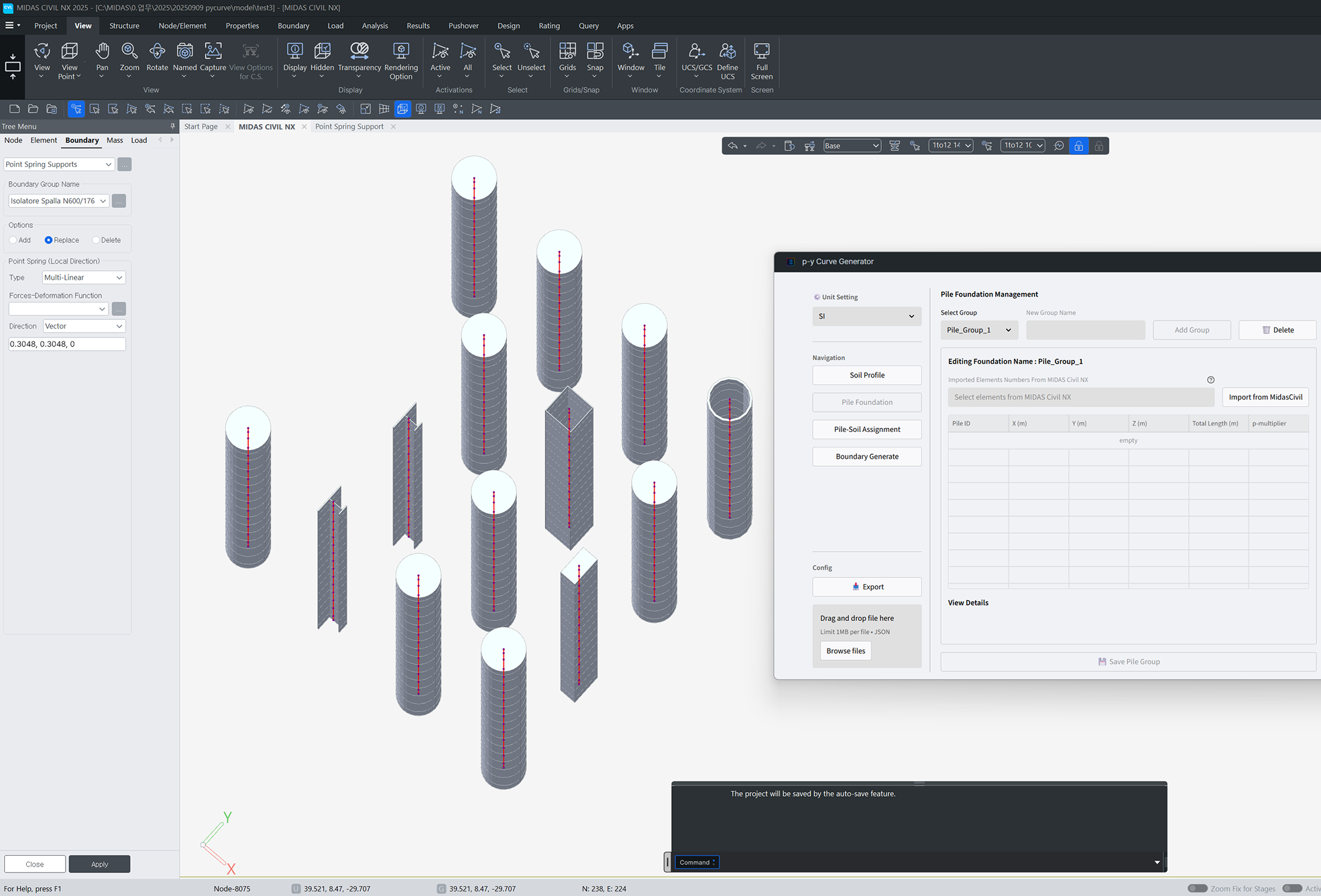Click the New Project icon in quick toolbar
The width and height of the screenshot is (1321, 896).
click(14, 109)
